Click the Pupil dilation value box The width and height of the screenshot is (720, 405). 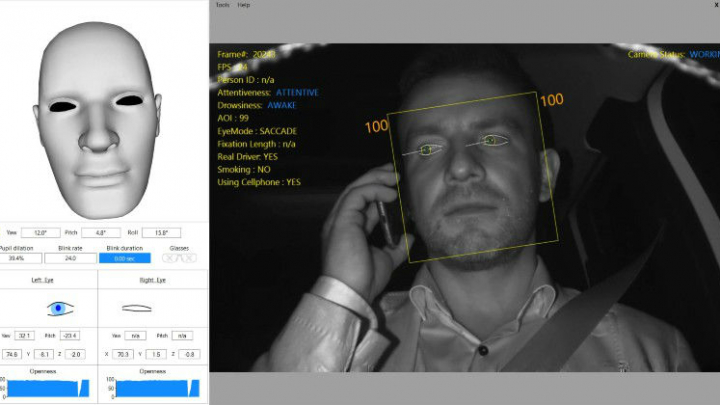18,258
